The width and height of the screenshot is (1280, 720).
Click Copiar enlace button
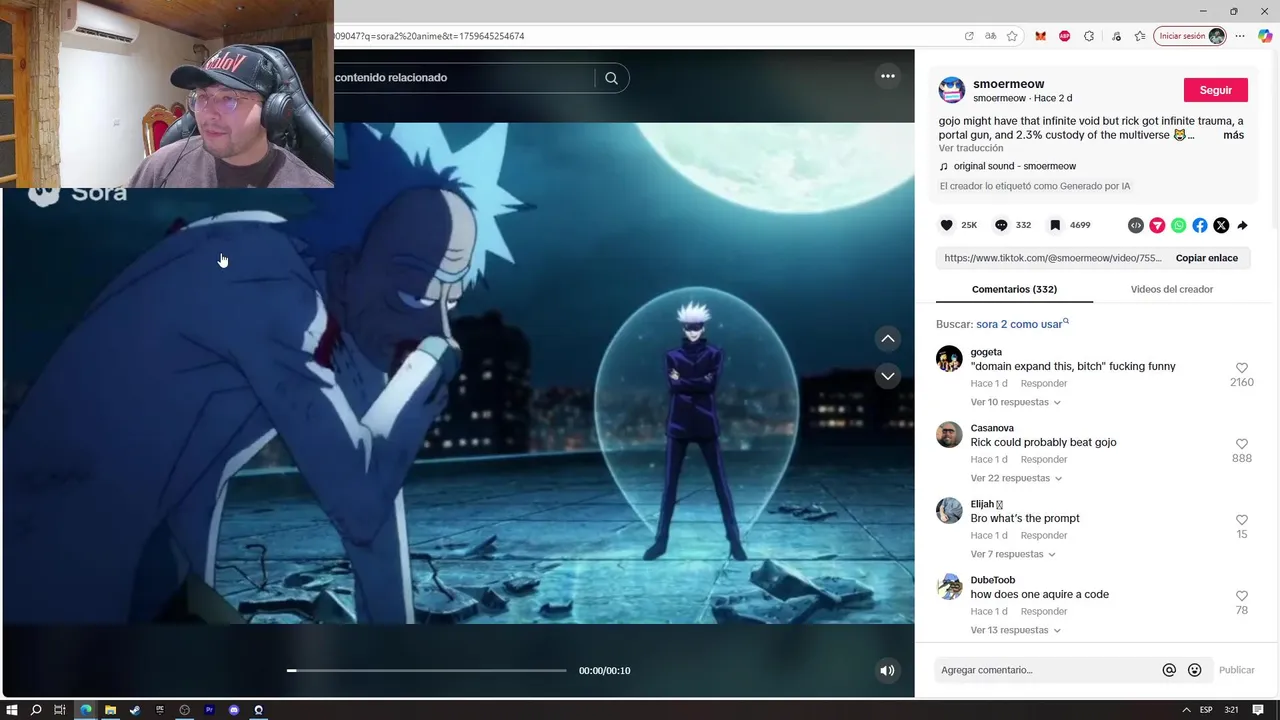[1207, 258]
